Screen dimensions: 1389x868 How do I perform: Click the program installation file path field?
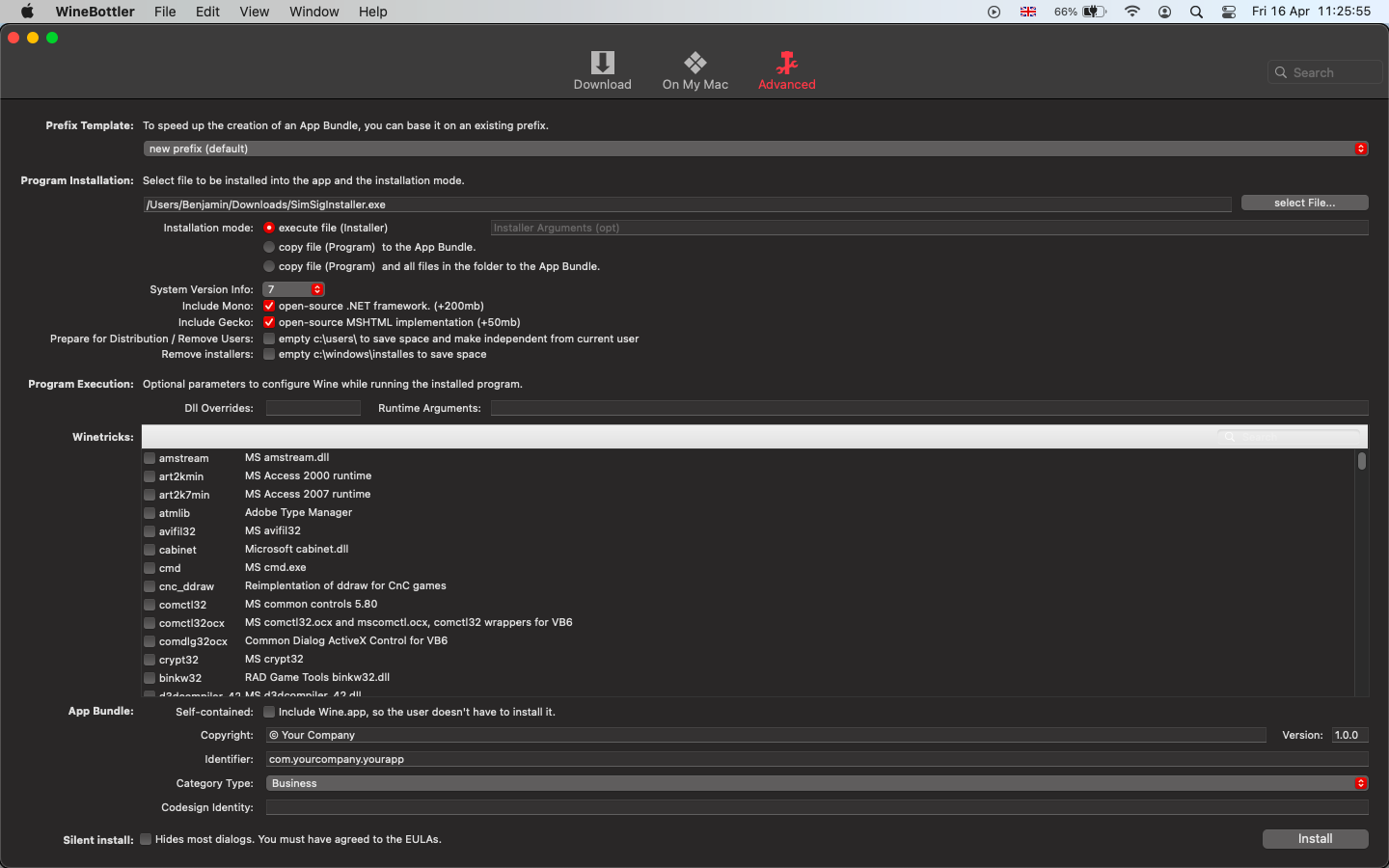pyautogui.click(x=687, y=204)
